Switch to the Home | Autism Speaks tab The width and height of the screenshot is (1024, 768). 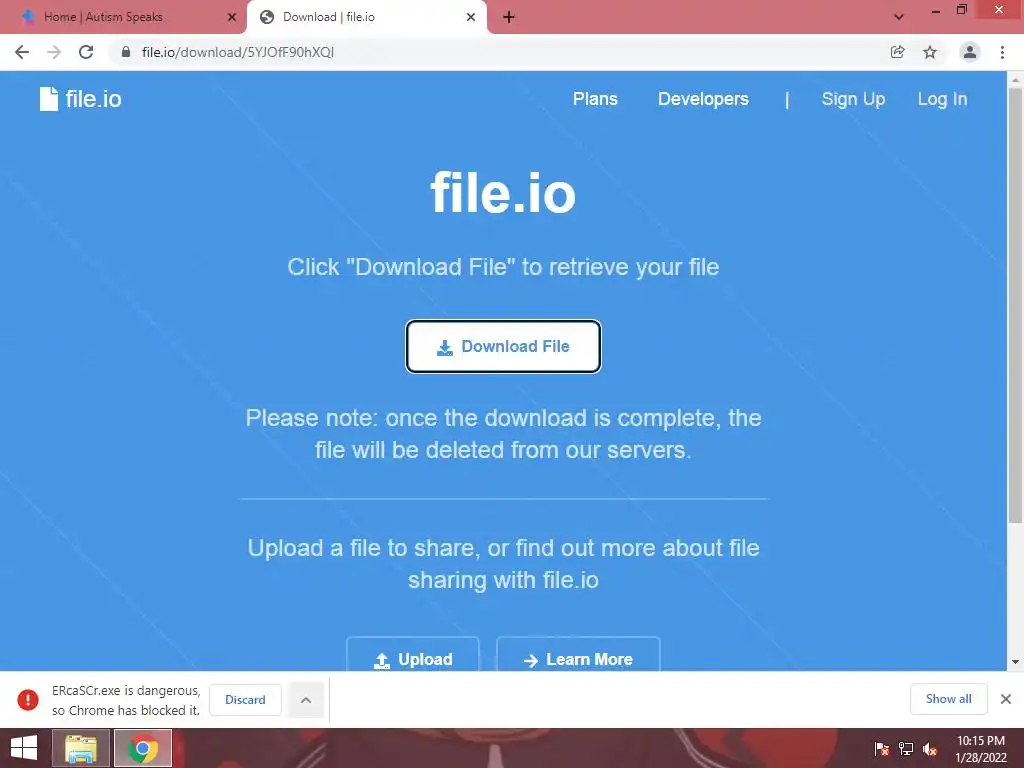[x=124, y=17]
